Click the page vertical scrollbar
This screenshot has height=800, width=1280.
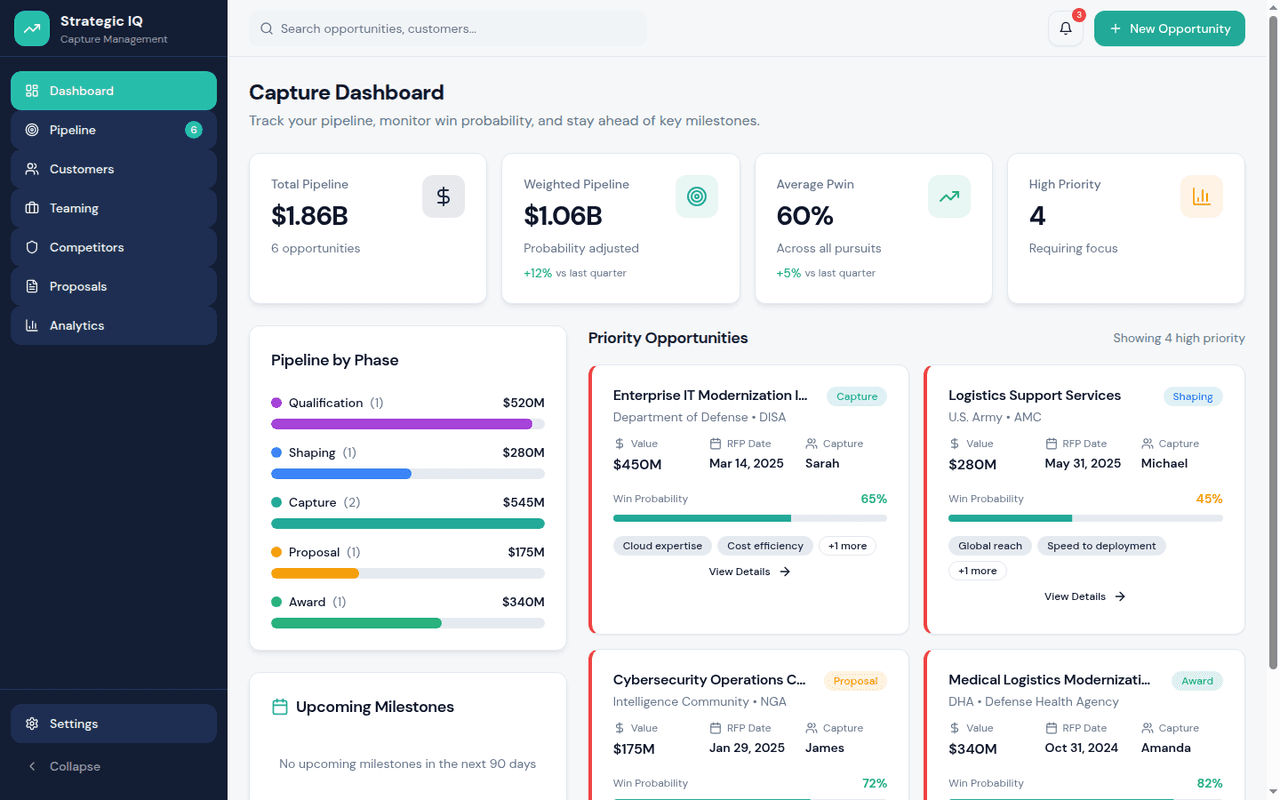[1273, 340]
